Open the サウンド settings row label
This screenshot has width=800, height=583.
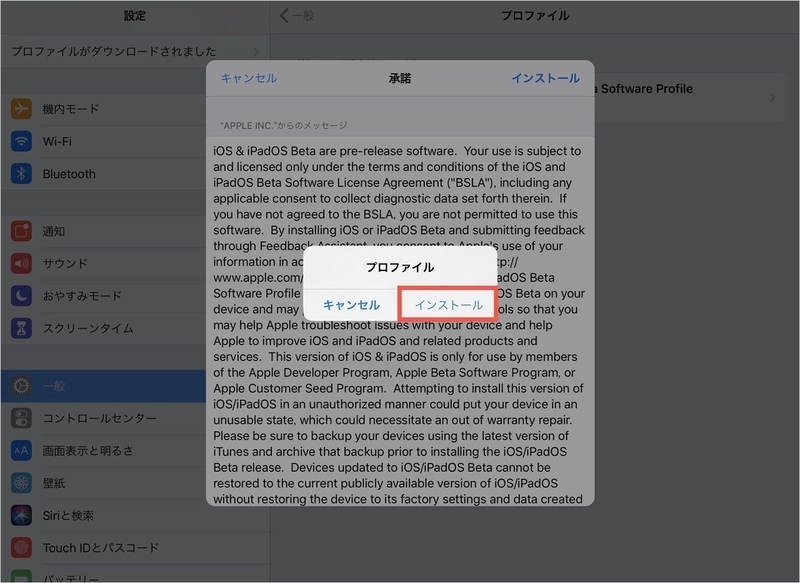point(65,263)
